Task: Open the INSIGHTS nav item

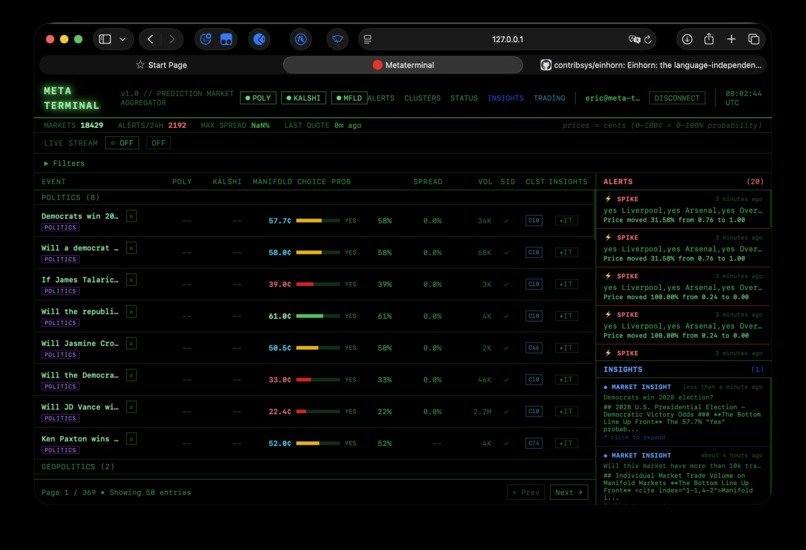Action: [505, 98]
